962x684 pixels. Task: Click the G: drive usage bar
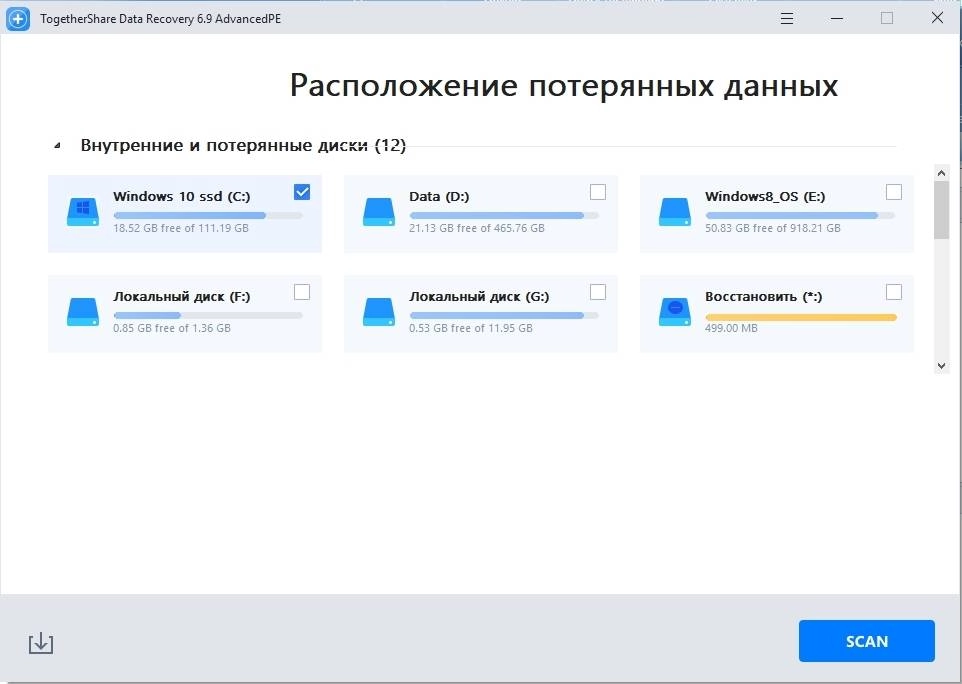(x=504, y=315)
